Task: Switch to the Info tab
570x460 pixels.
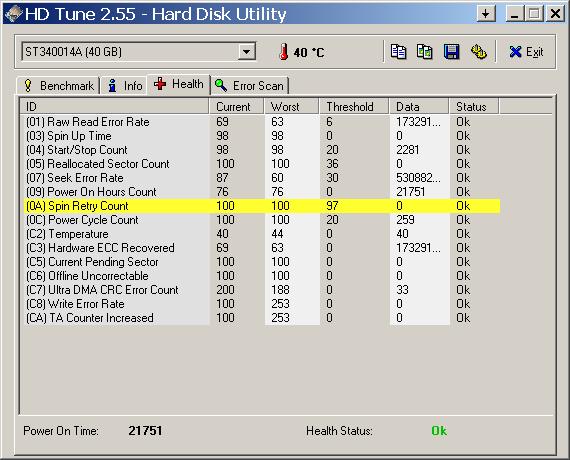Action: 125,86
